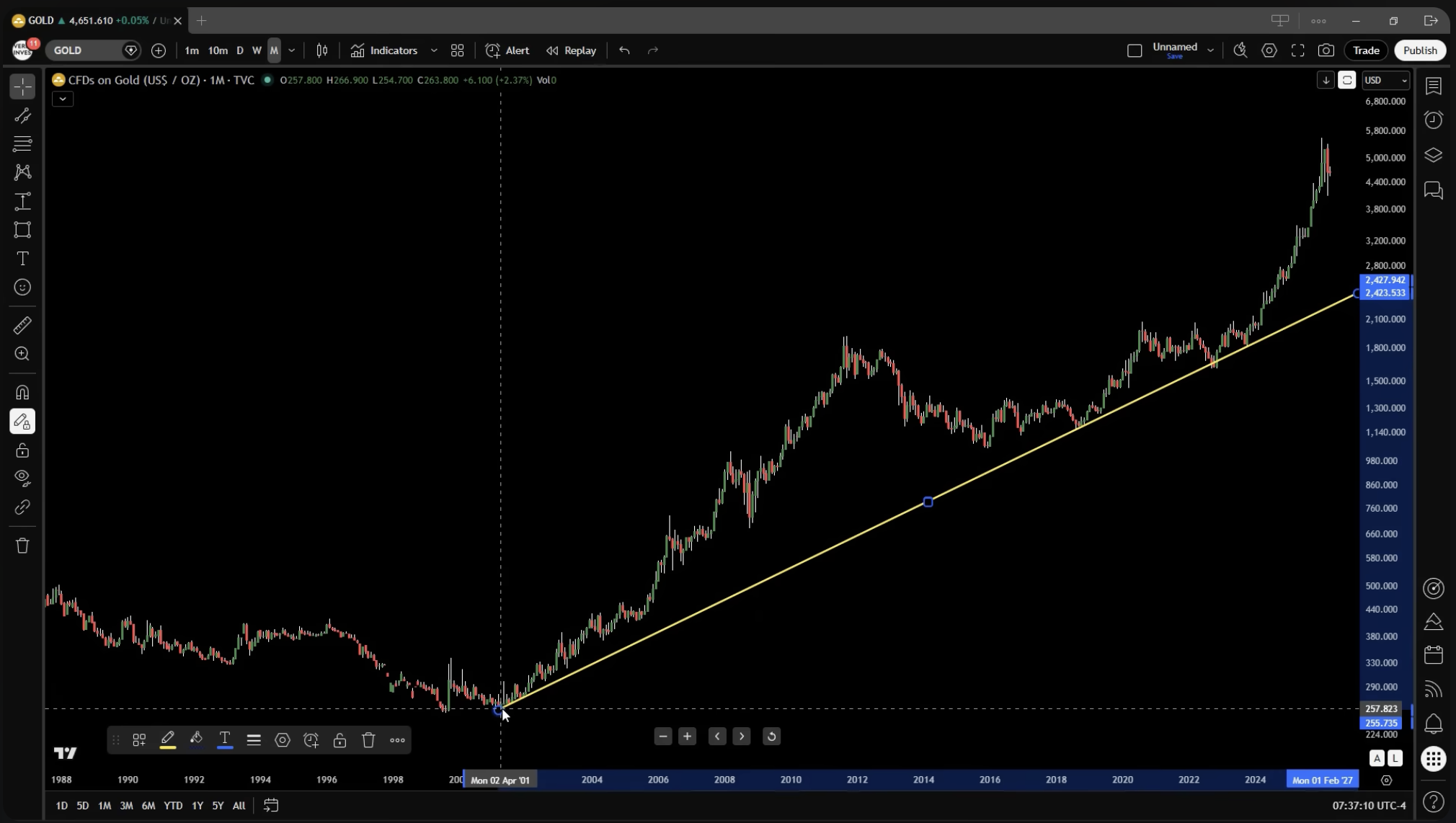Image resolution: width=1456 pixels, height=823 pixels.
Task: Toggle the log scale L button
Action: pyautogui.click(x=1395, y=758)
